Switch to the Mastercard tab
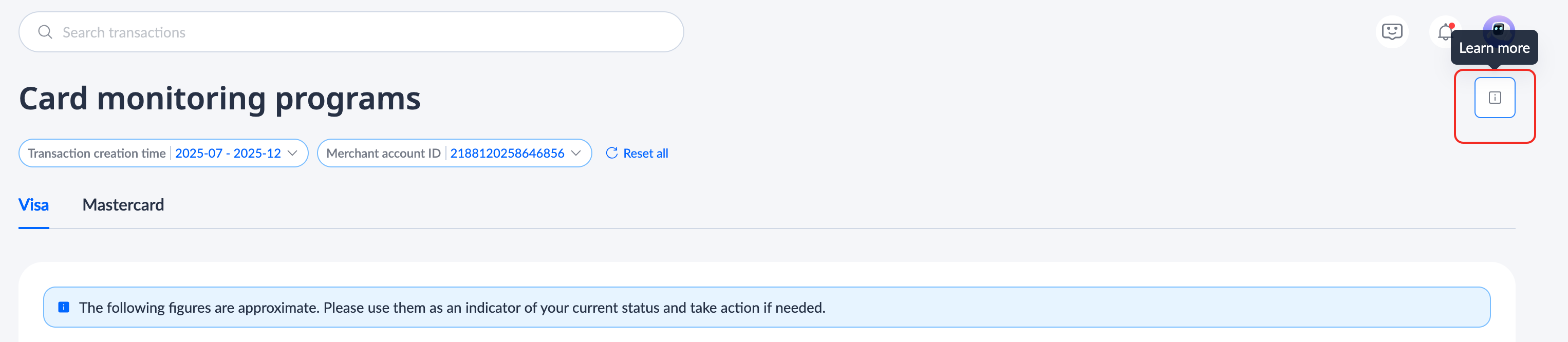The height and width of the screenshot is (342, 1568). pos(123,205)
